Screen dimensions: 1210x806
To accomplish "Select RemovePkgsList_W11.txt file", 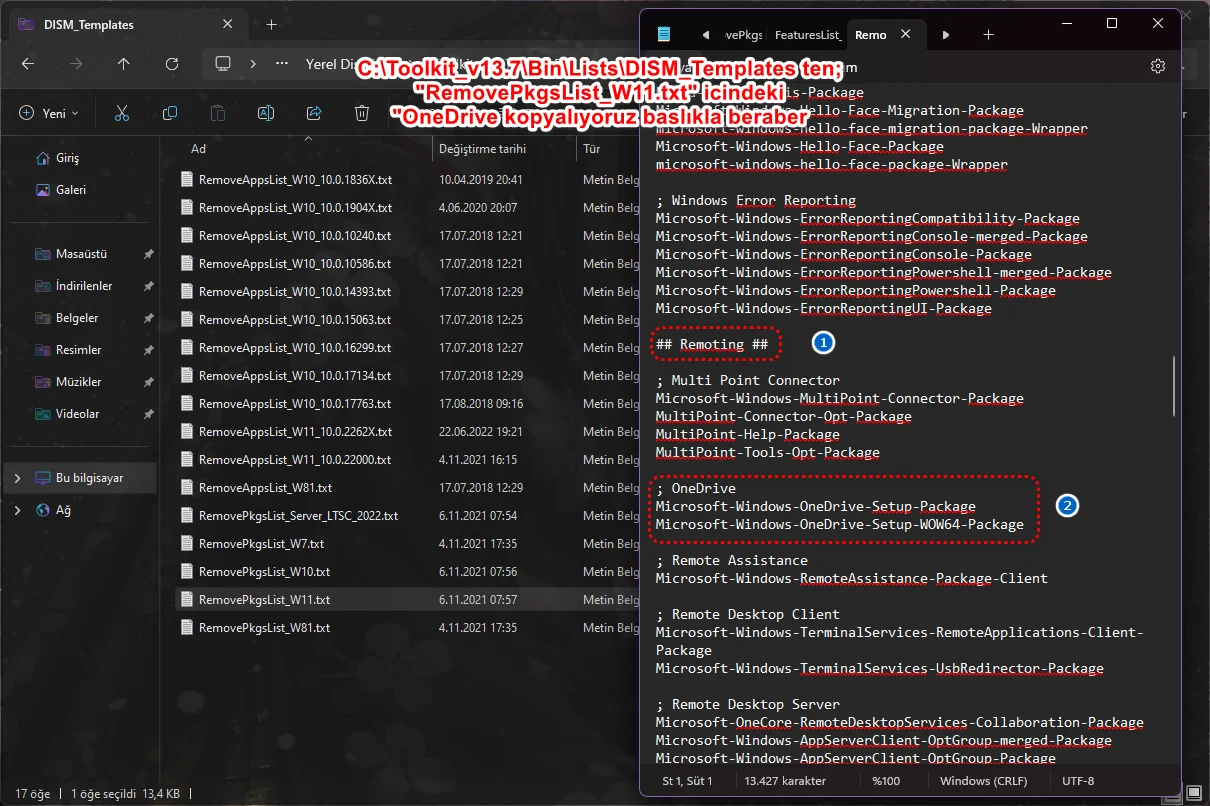I will 264,600.
